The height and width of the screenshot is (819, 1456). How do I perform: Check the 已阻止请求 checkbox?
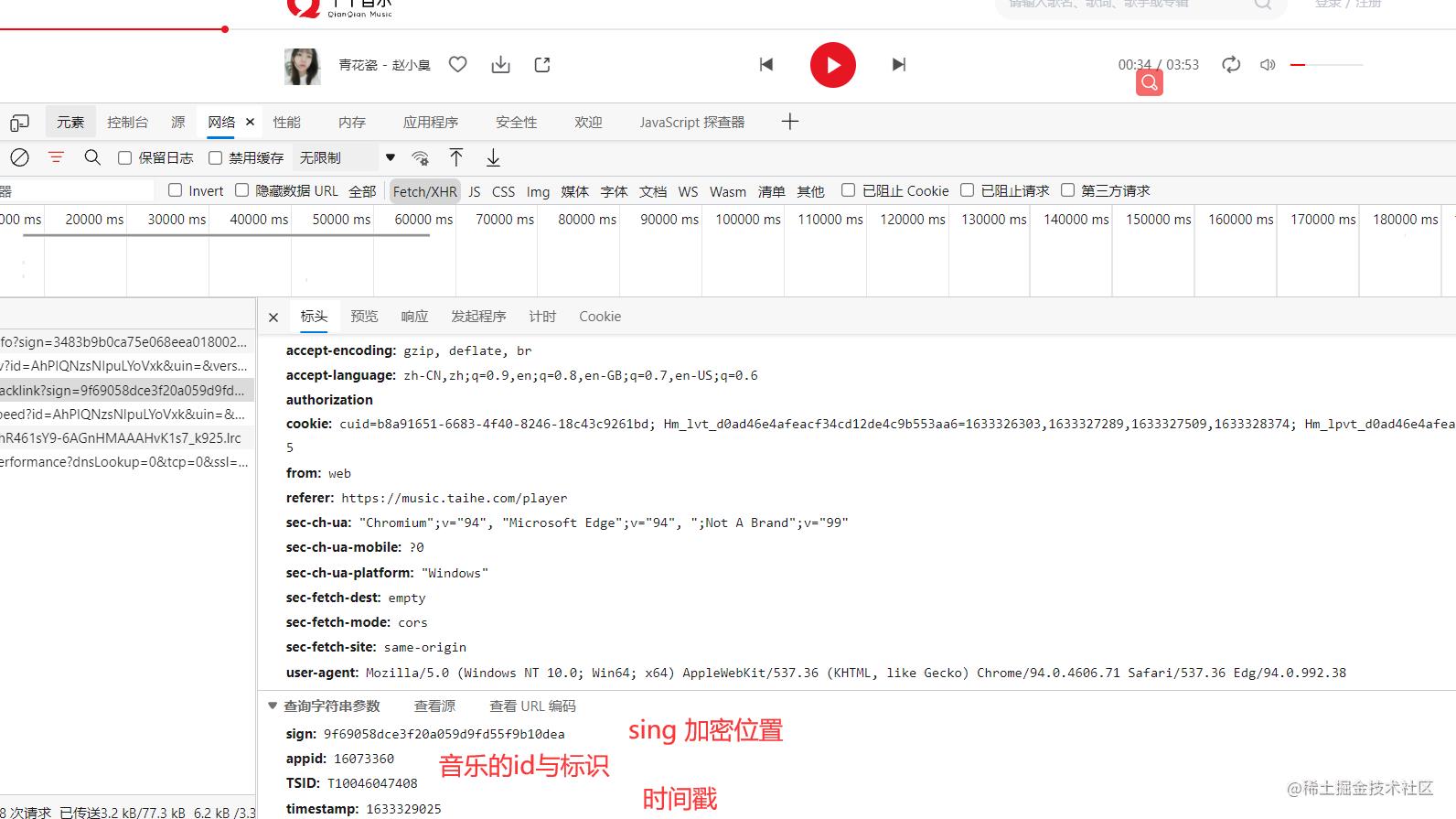pyautogui.click(x=967, y=189)
